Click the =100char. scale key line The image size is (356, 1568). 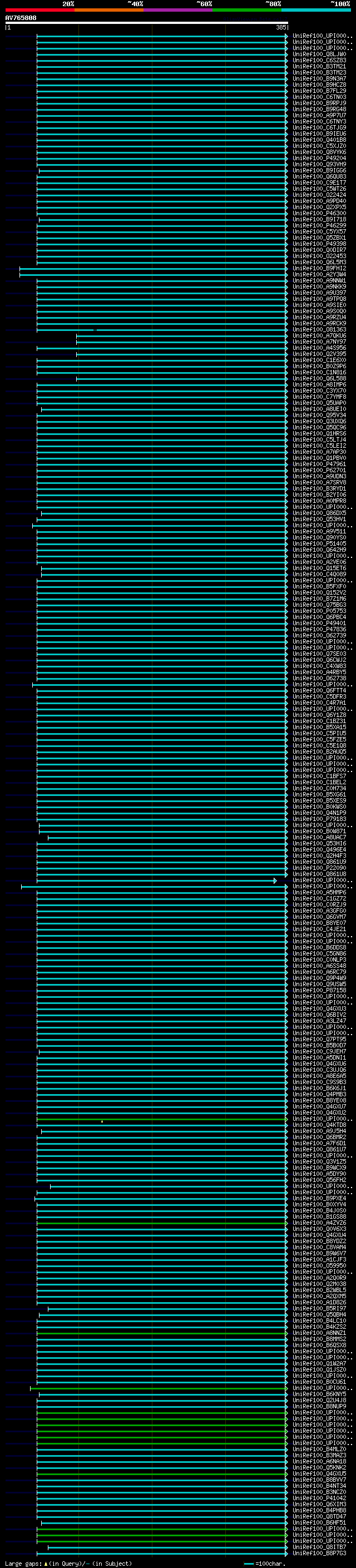[248, 1564]
